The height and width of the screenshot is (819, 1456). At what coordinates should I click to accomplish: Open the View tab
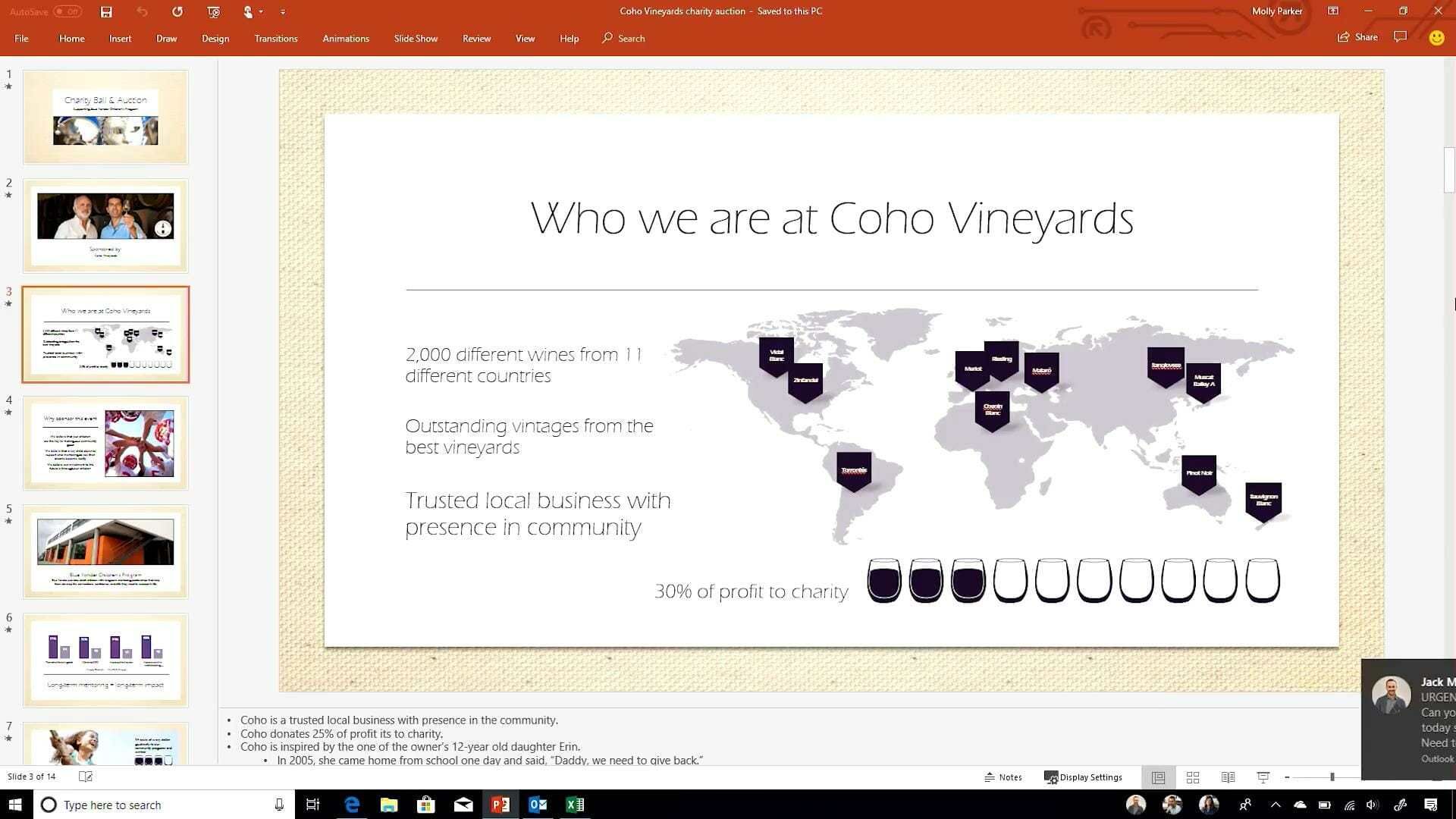click(525, 39)
